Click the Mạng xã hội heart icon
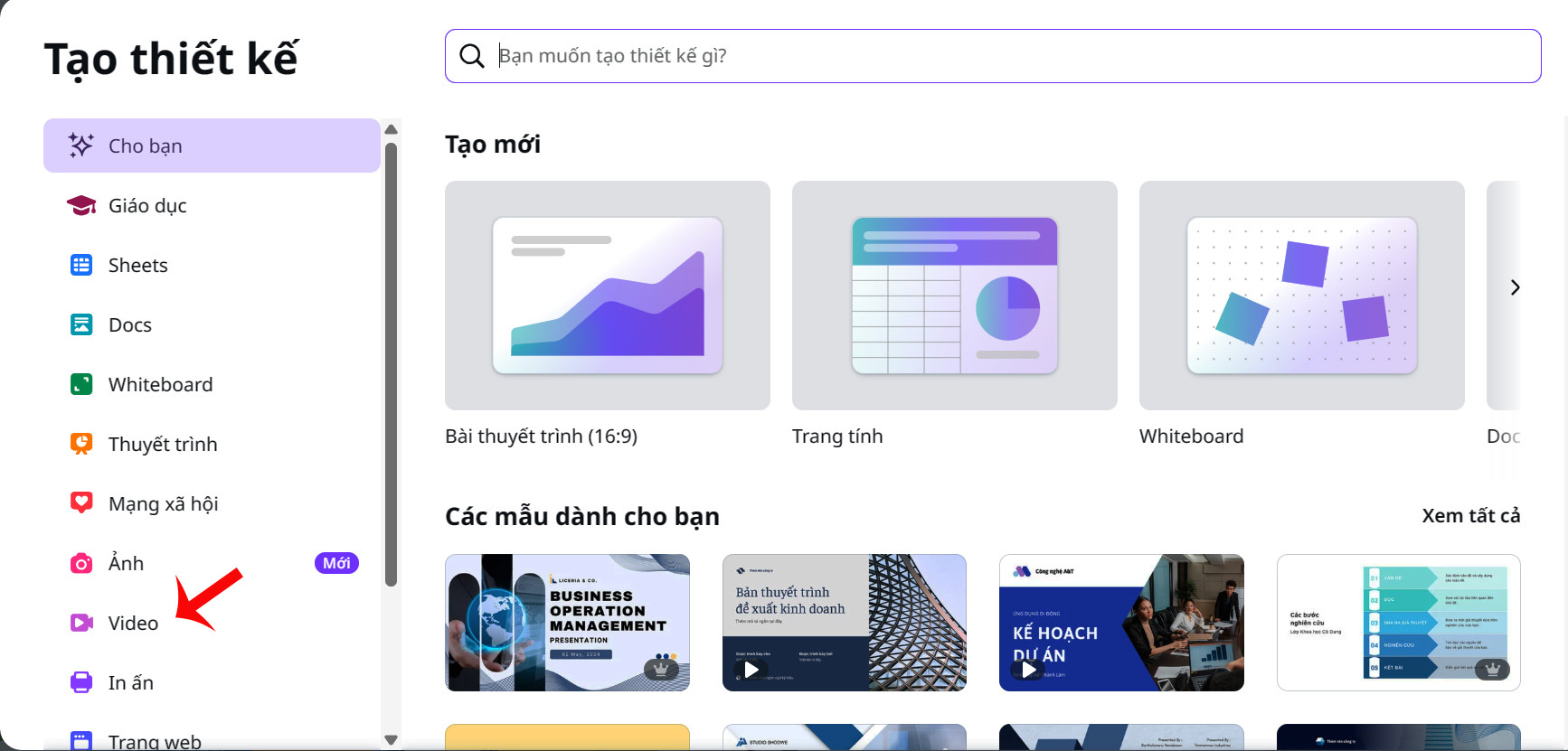 (x=81, y=503)
